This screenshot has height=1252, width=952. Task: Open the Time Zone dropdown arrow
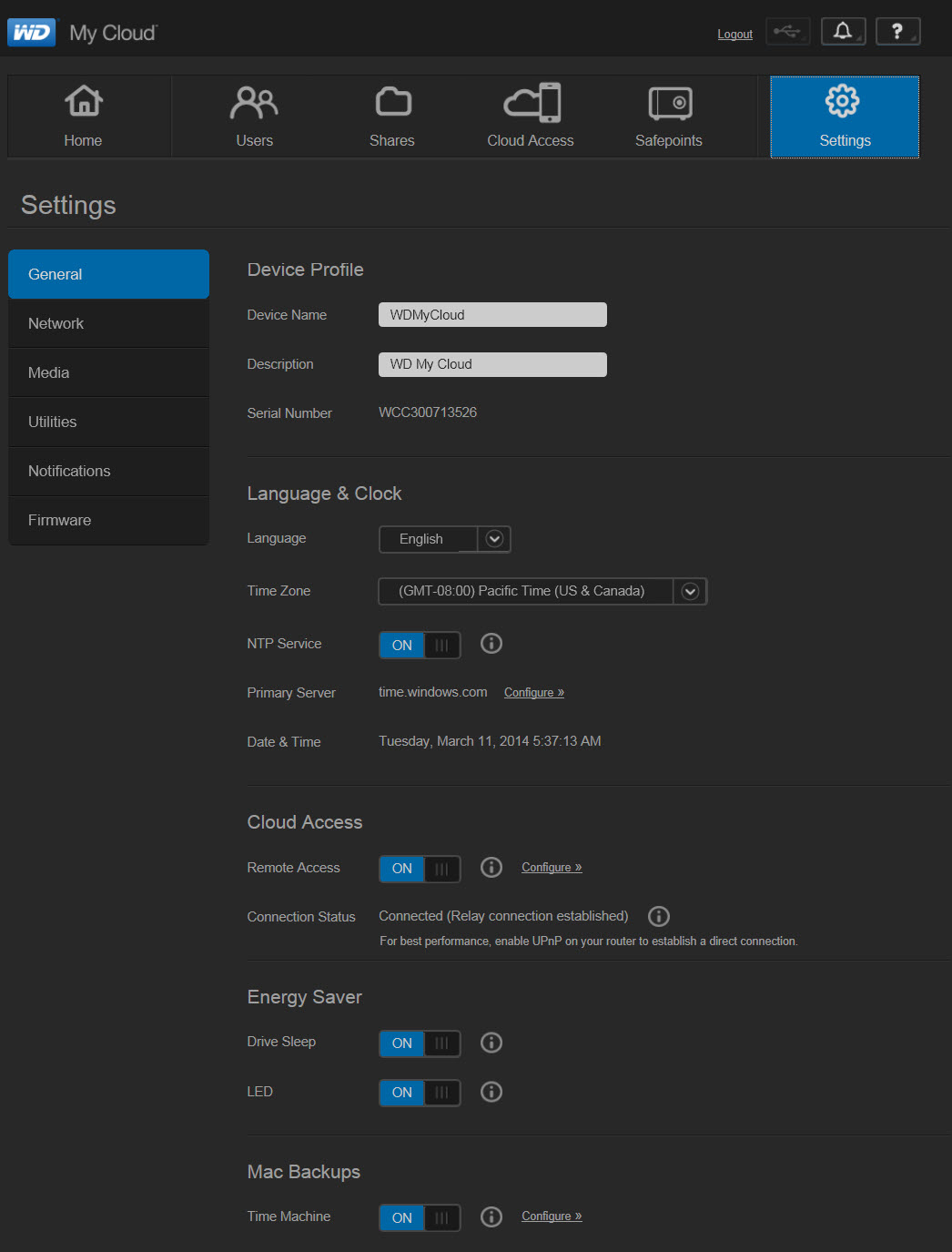pyautogui.click(x=690, y=592)
